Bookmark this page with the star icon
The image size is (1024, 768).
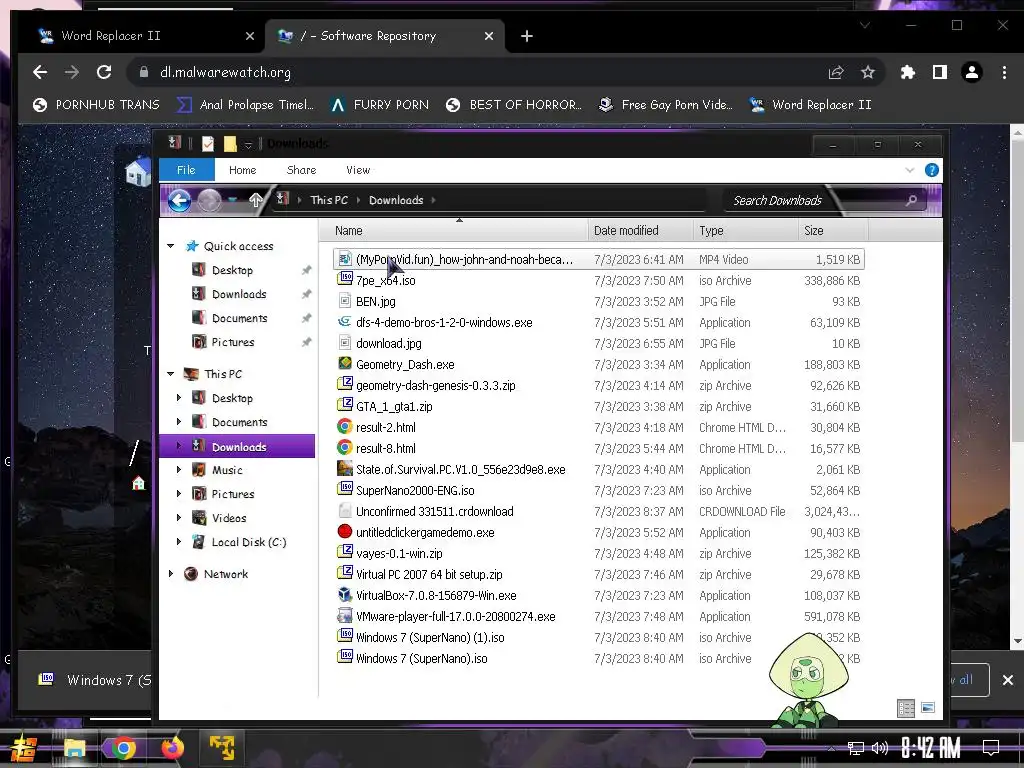coord(867,72)
